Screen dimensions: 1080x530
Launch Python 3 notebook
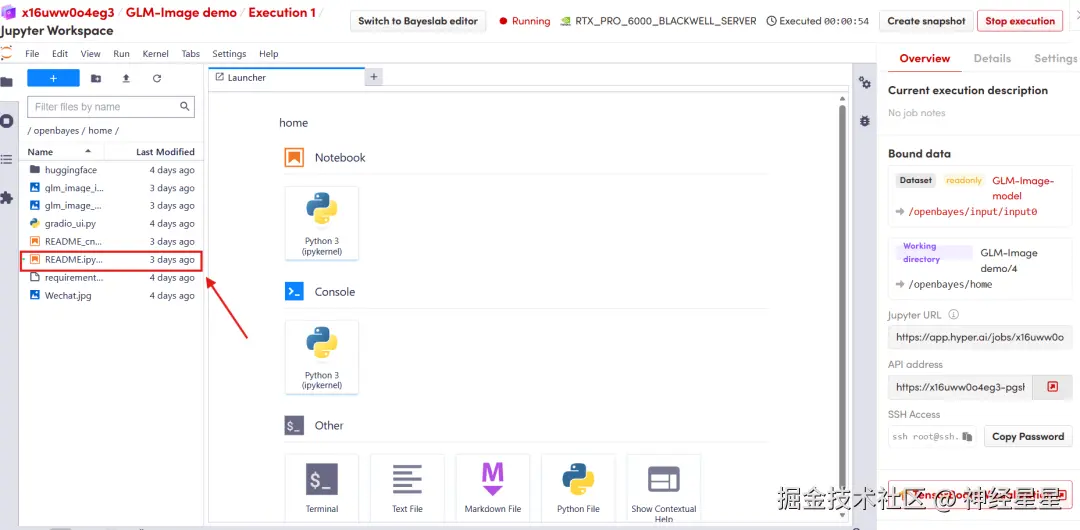(322, 223)
